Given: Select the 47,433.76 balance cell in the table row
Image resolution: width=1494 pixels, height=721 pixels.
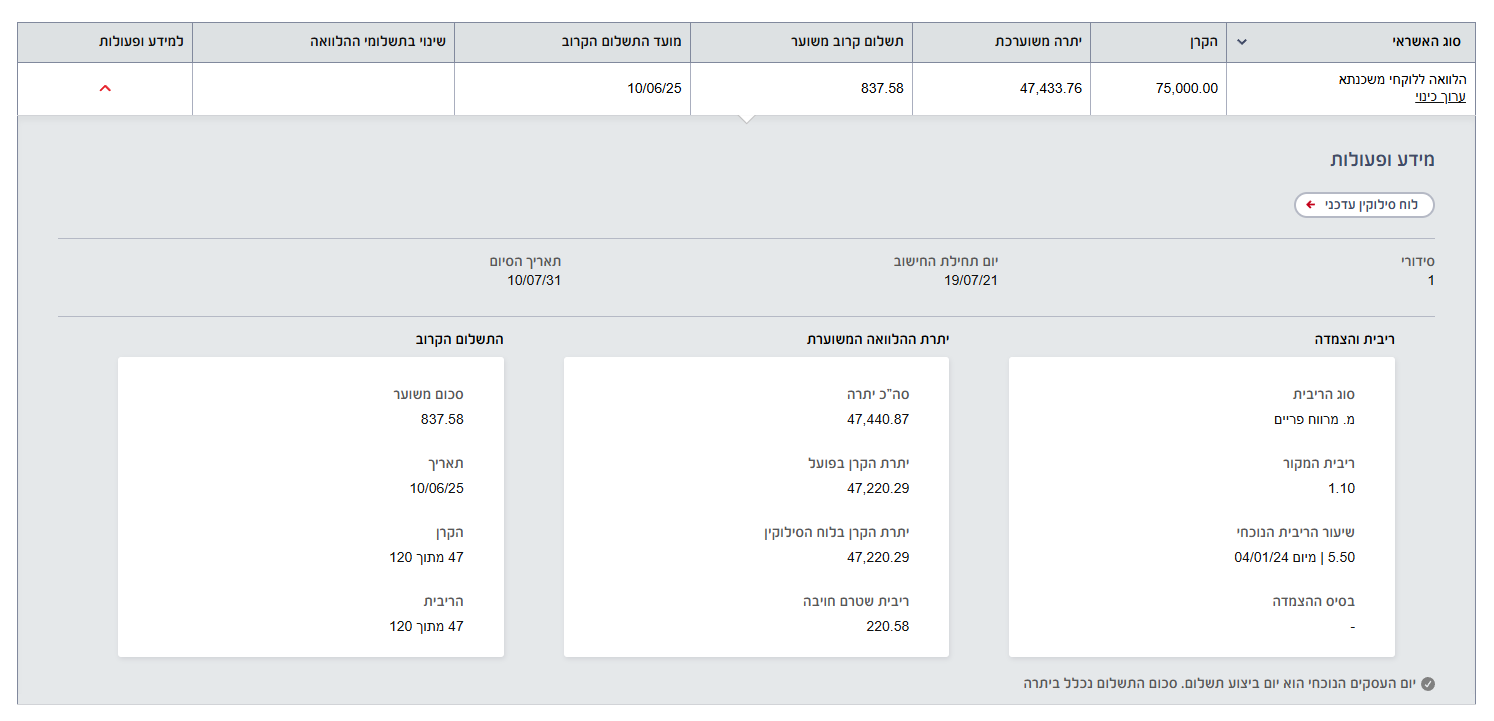Looking at the screenshot, I should [1050, 88].
